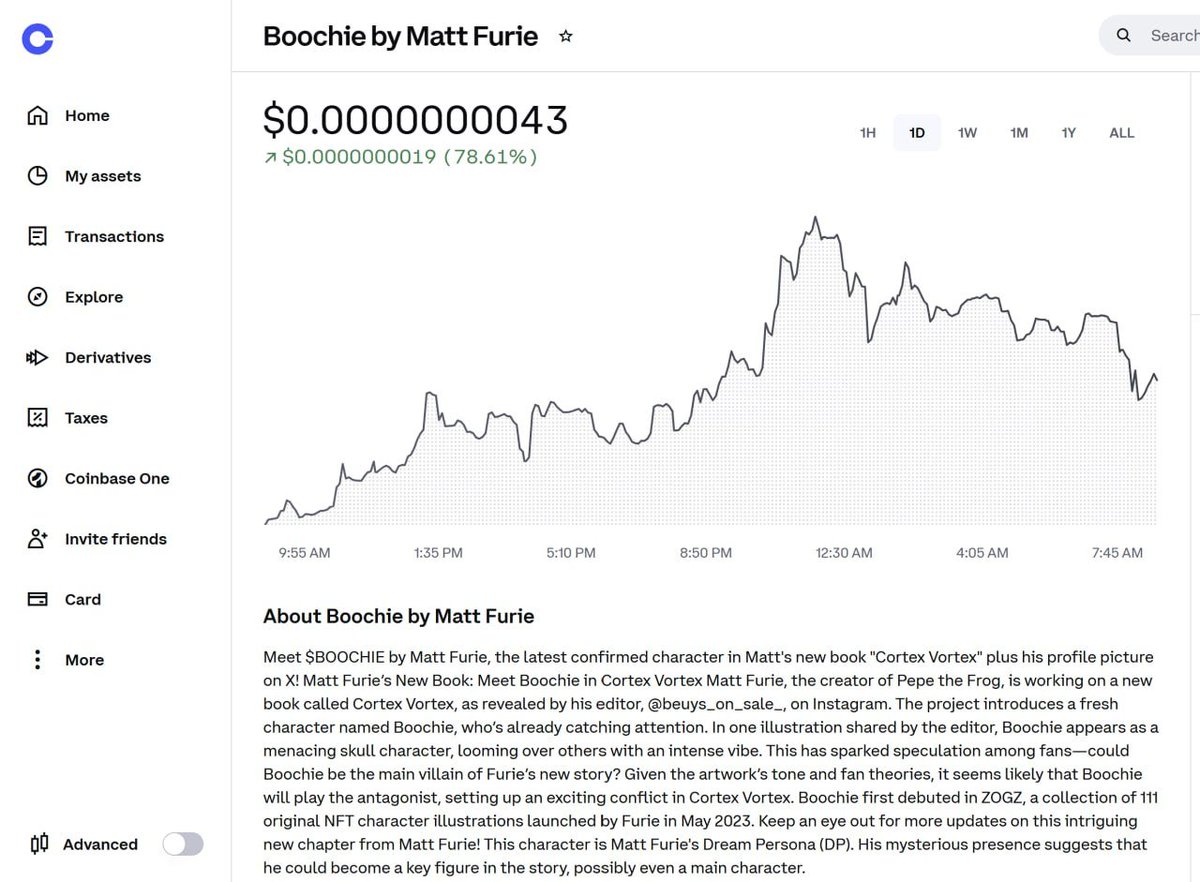Click the 5:10 PM axis label
The image size is (1200, 882).
(570, 553)
